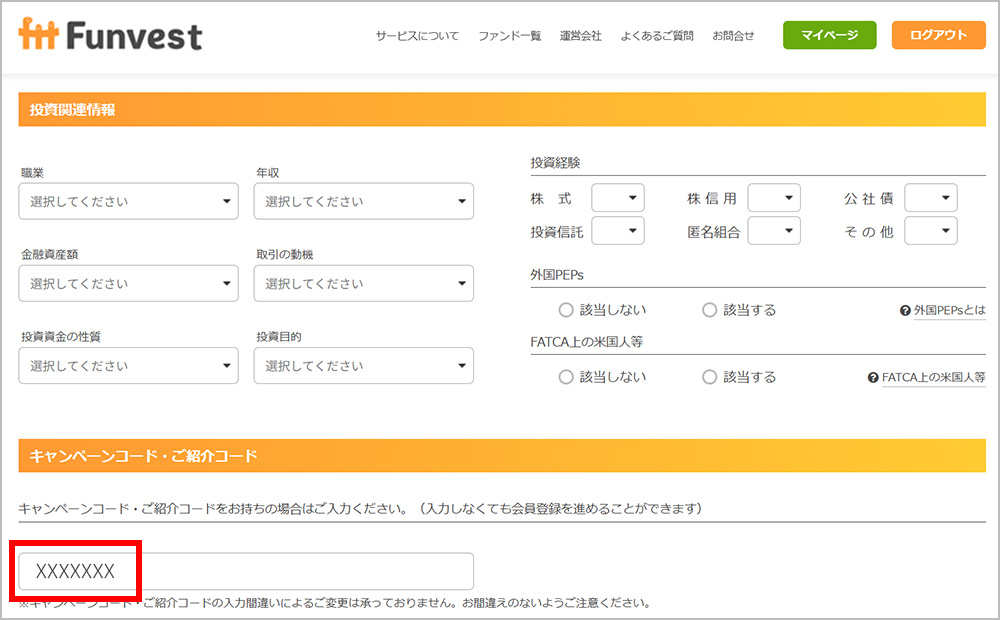1000x620 pixels.
Task: Open the 匿名組合 experience dropdown
Action: 774,230
